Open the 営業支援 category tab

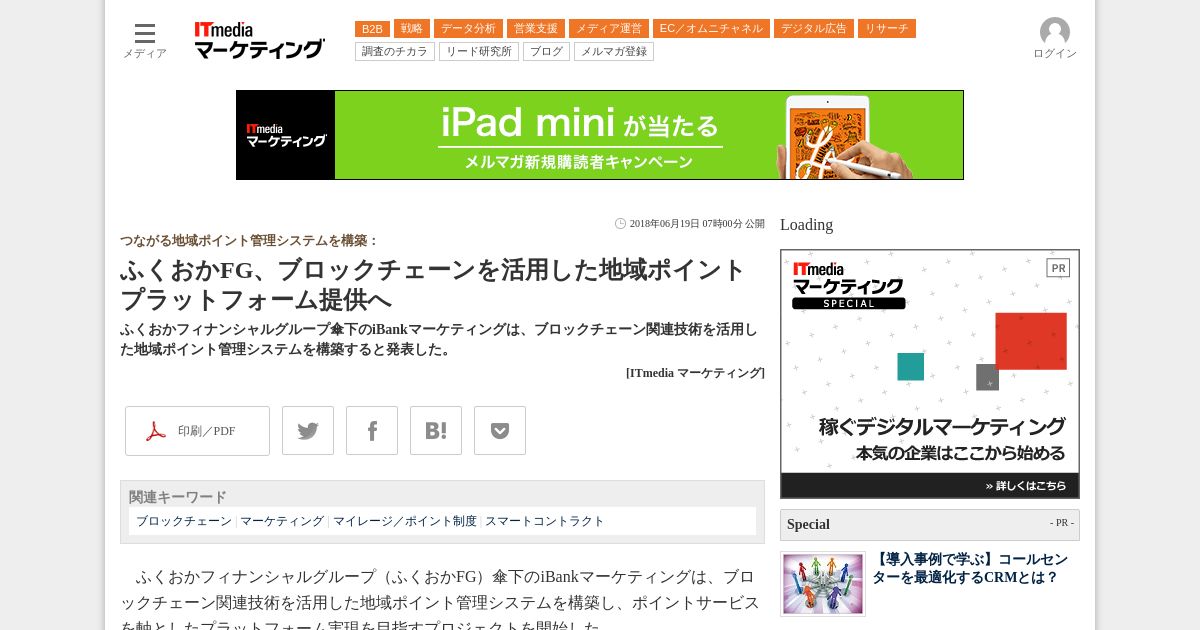[536, 29]
